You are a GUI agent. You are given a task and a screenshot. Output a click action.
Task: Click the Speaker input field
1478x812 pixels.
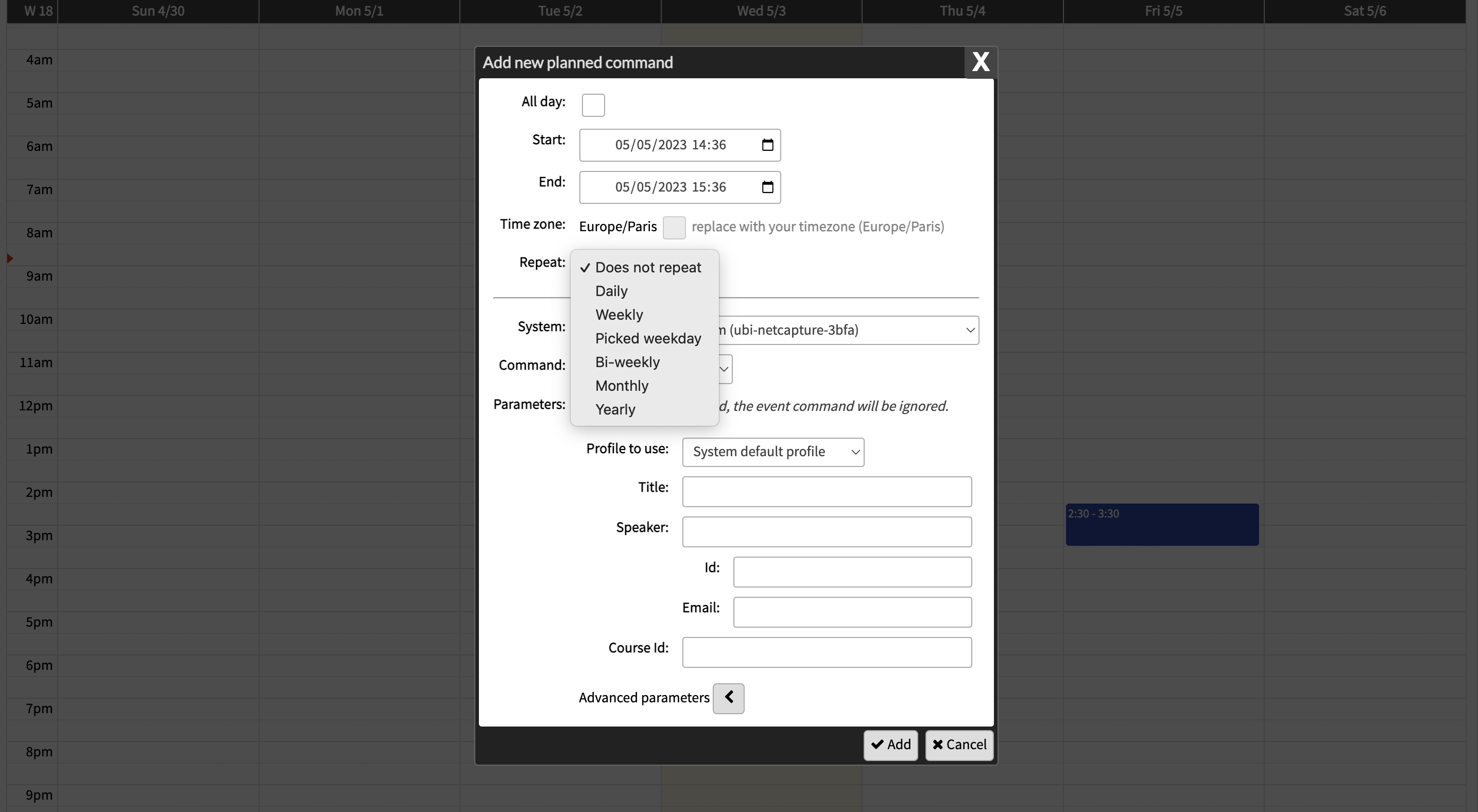(827, 532)
